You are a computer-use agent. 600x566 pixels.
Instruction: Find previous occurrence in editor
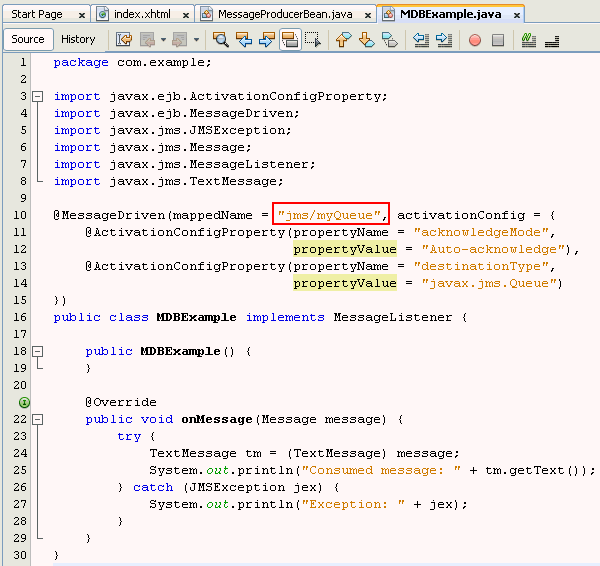tap(244, 40)
